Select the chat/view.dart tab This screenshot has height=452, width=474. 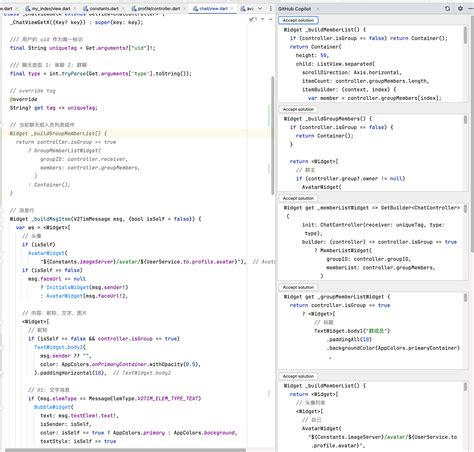click(x=213, y=8)
